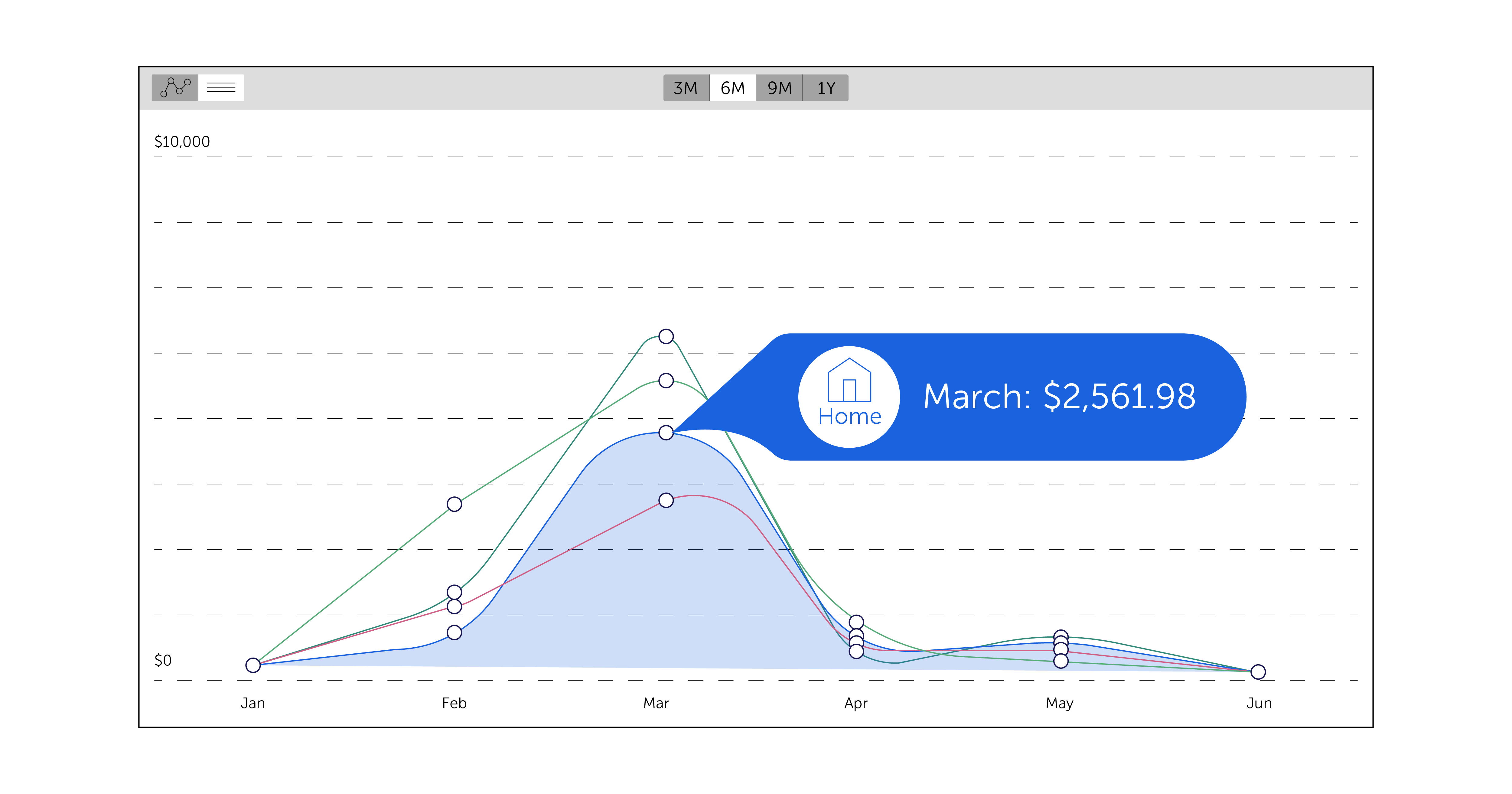Select the pink February data point

click(x=454, y=606)
